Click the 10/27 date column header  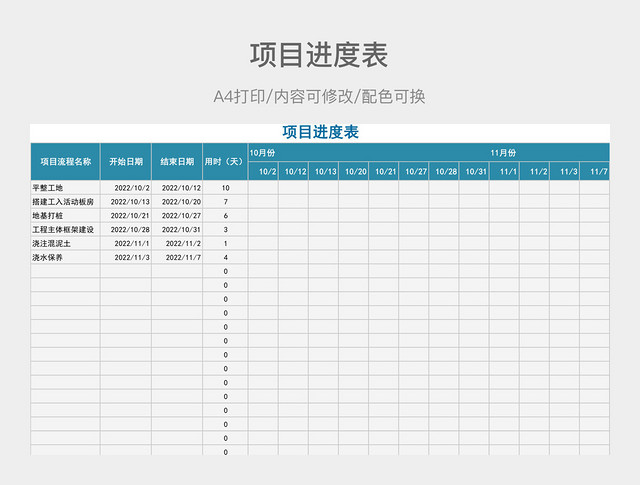pyautogui.click(x=414, y=171)
